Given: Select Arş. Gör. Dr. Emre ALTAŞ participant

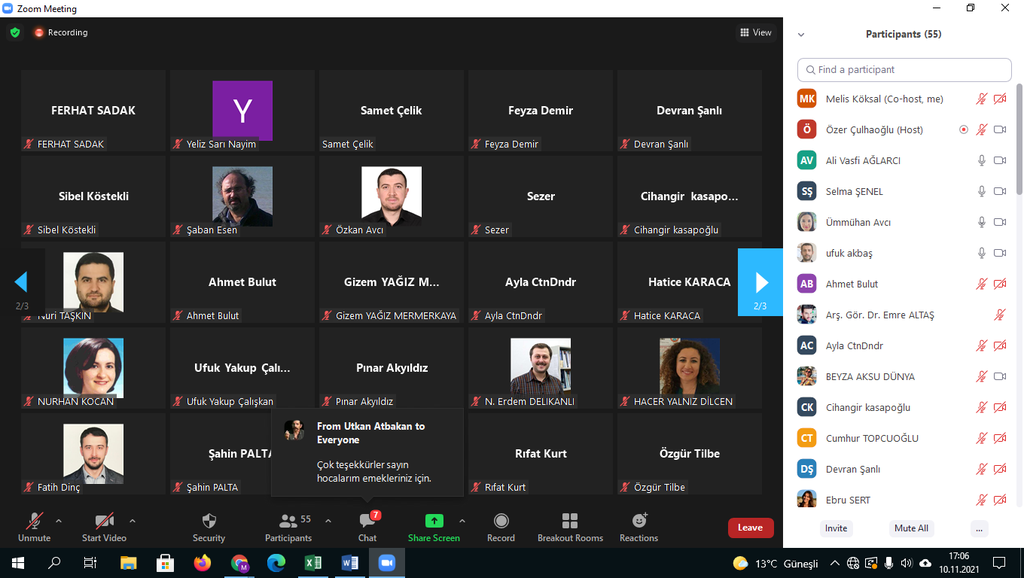Looking at the screenshot, I should 903,315.
